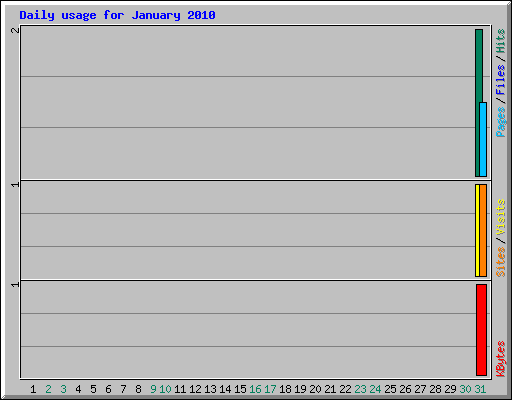Click day 17 on the x-axis
Viewport: 512px width, 400px height.
pyautogui.click(x=270, y=389)
